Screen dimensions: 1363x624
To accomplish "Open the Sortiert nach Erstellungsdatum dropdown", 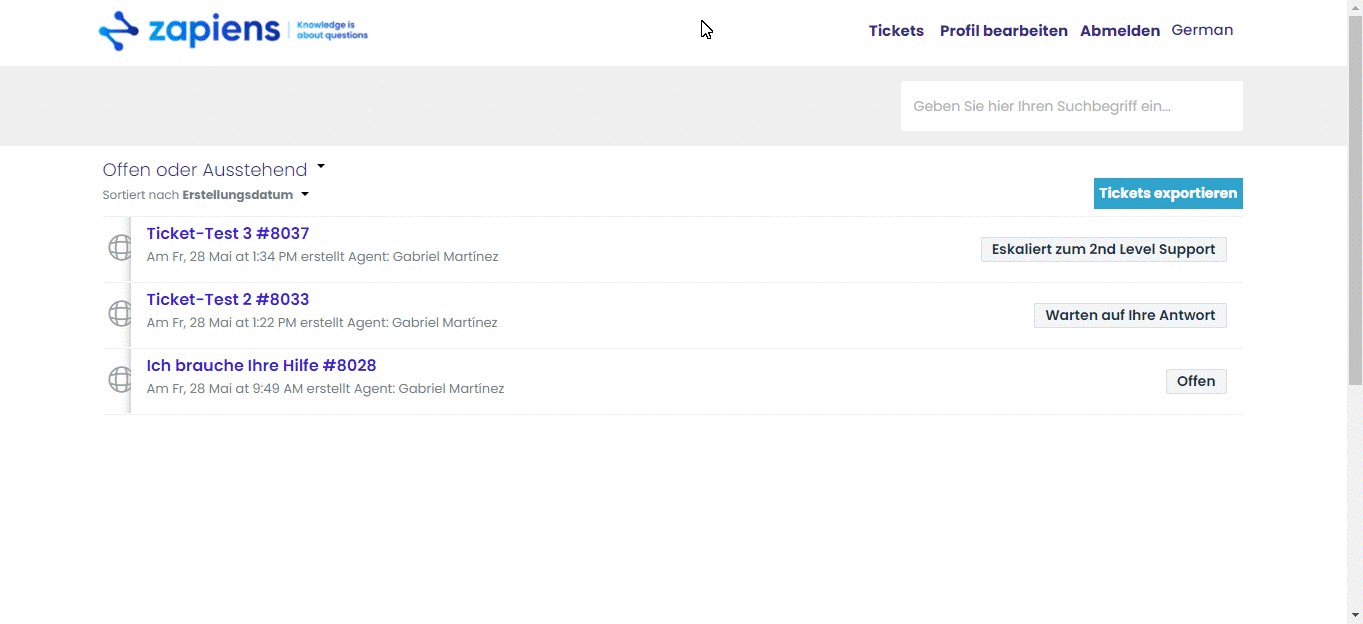I will (206, 195).
